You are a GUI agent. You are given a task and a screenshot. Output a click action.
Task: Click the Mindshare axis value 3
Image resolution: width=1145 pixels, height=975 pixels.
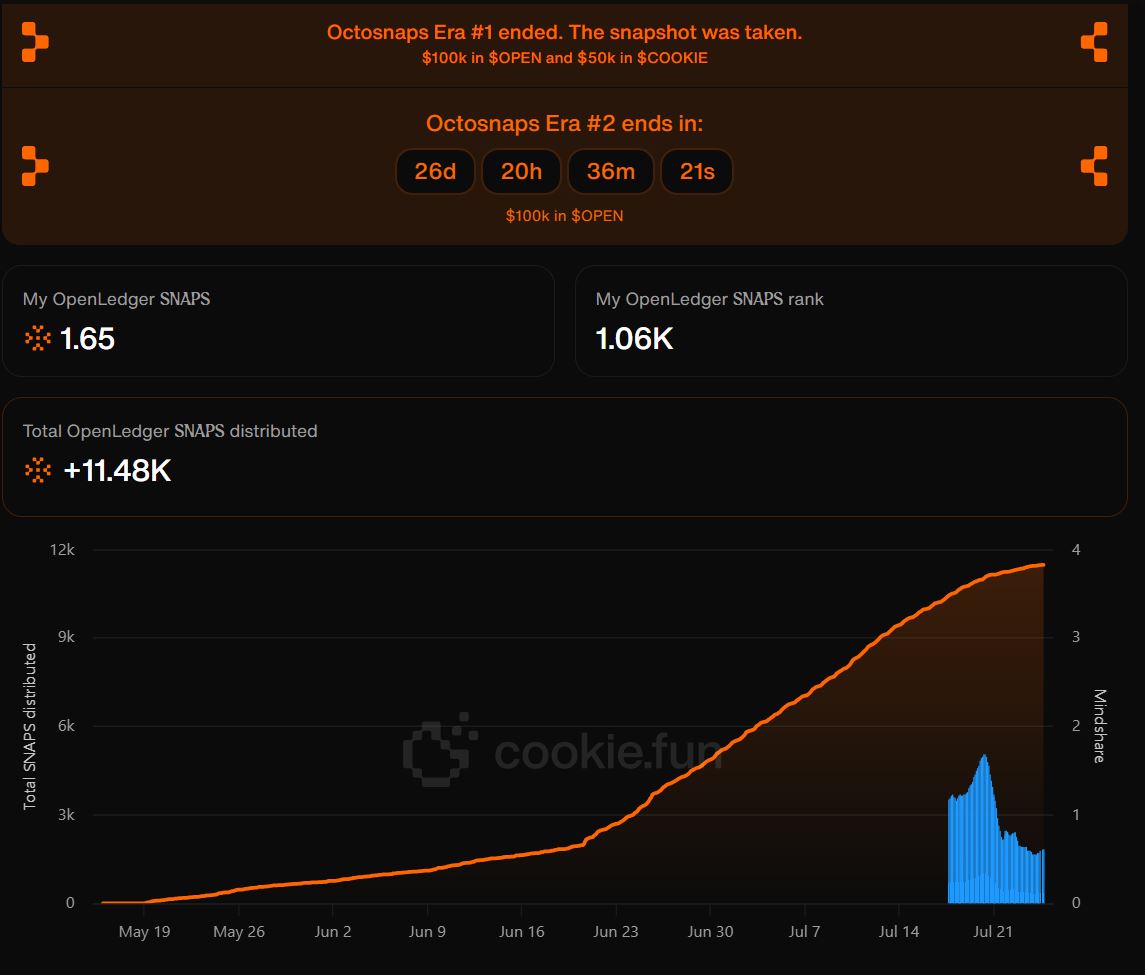tap(1076, 637)
